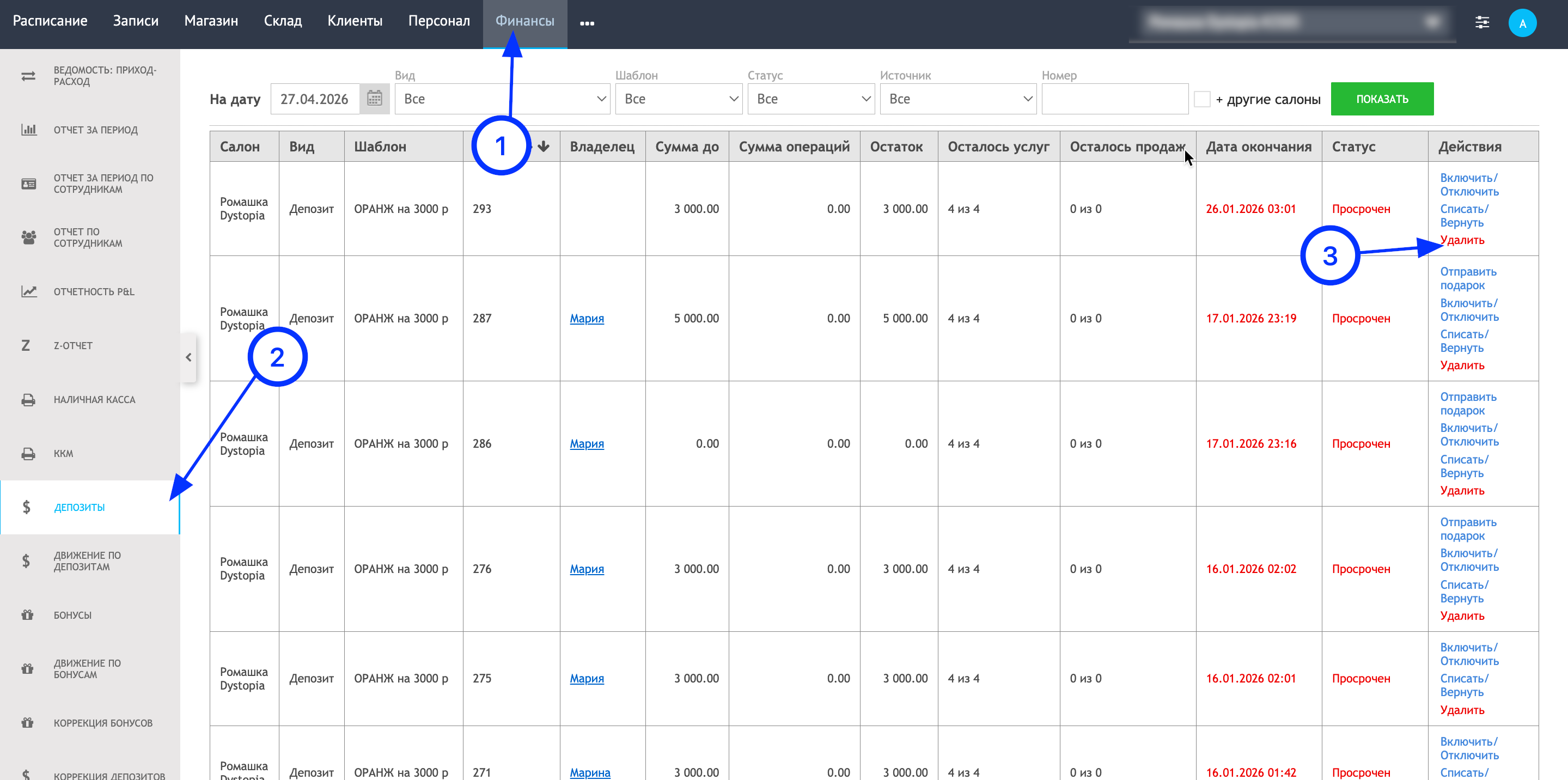Click the dollar icon for Движение по депозитам

[x=26, y=561]
